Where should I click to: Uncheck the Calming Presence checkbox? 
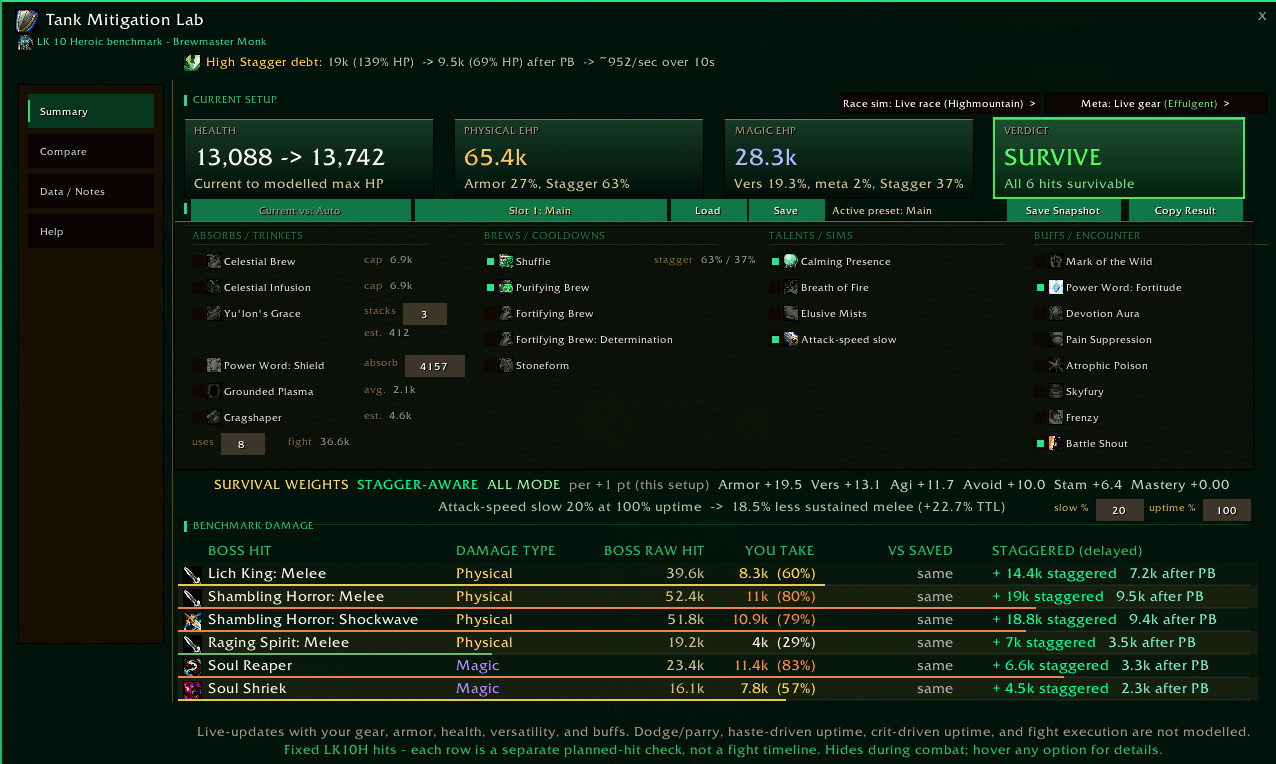coord(776,261)
